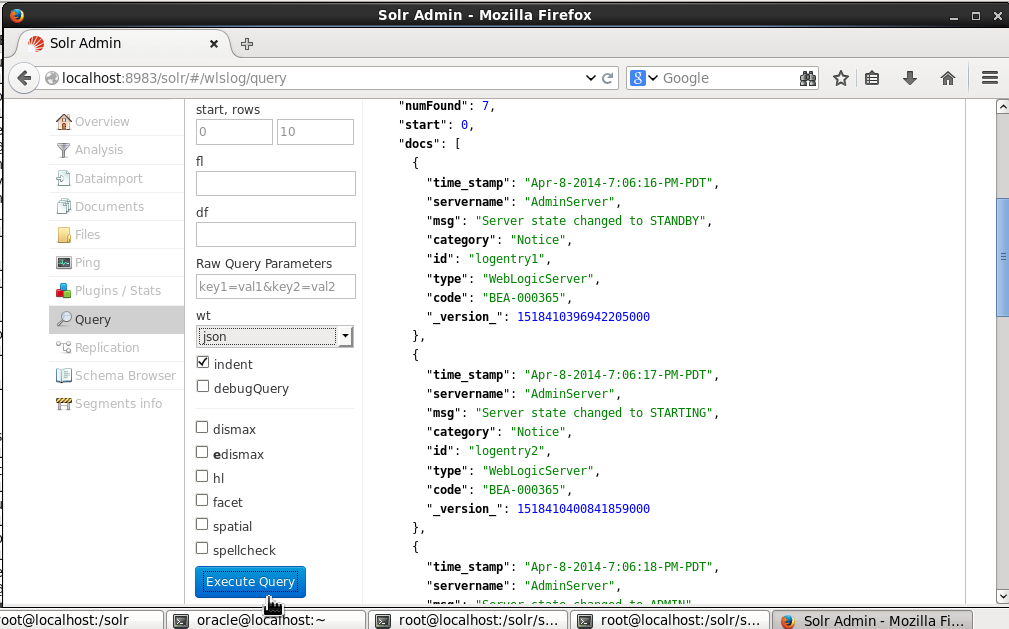Click the scrollbar down arrow
The height and width of the screenshot is (629, 1009).
point(1003,597)
